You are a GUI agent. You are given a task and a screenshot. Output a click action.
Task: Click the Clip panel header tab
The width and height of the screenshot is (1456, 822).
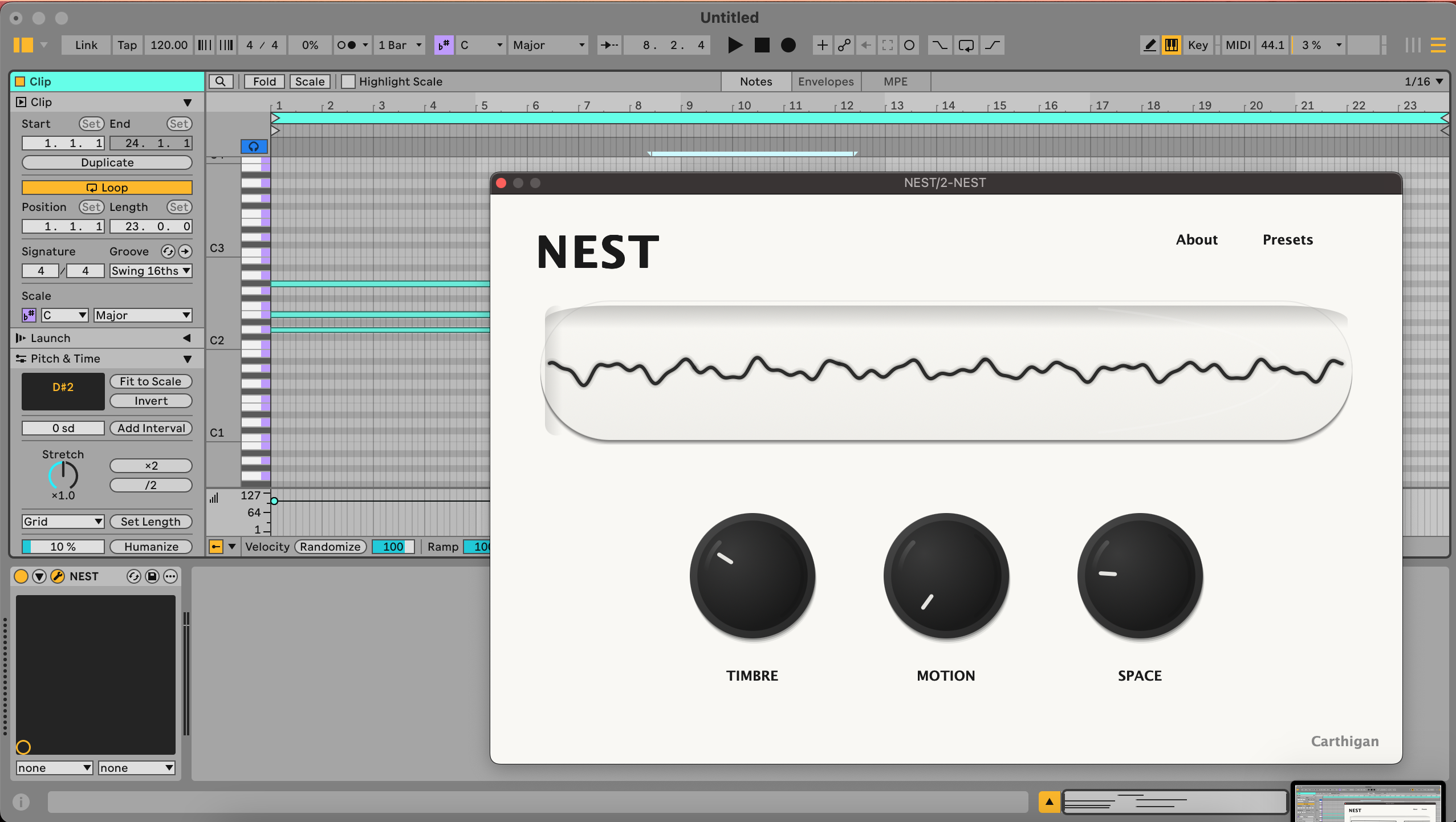[107, 82]
